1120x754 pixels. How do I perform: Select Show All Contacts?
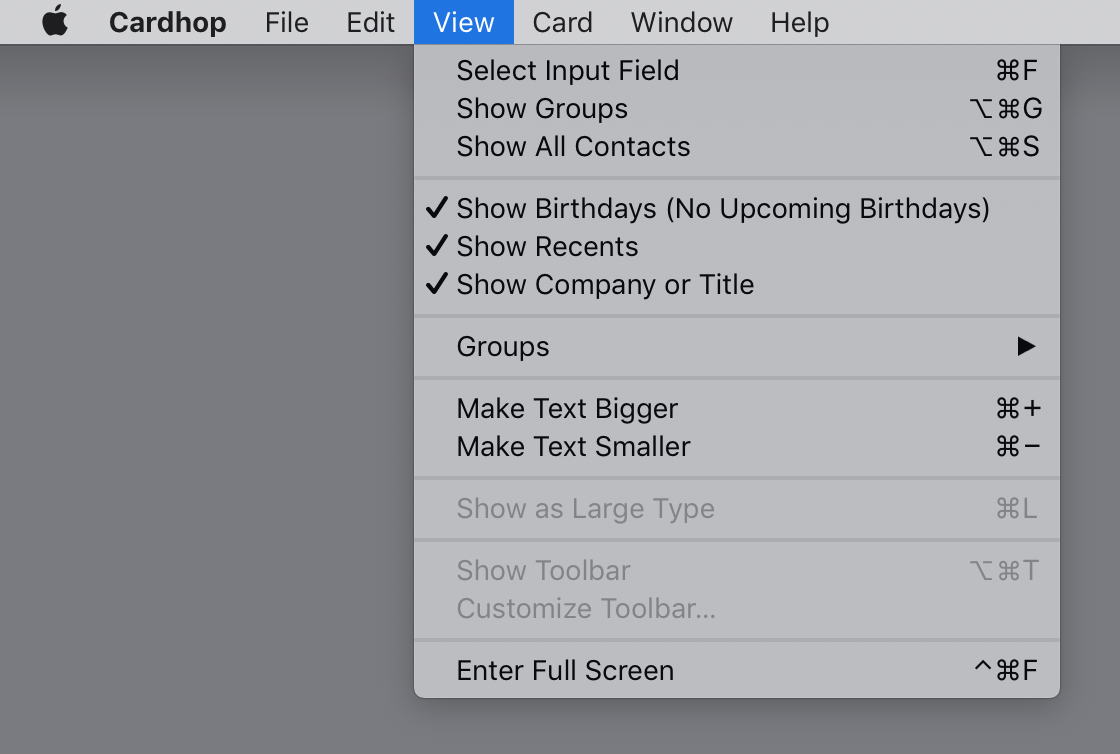coord(736,146)
